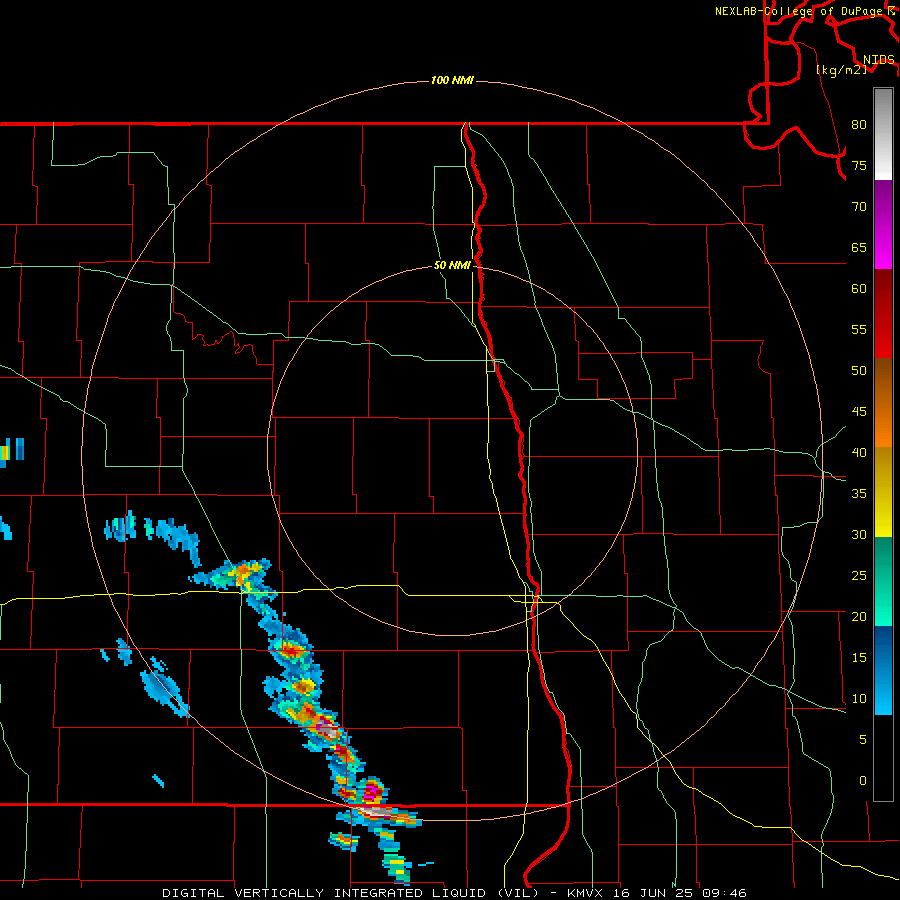Viewport: 900px width, 900px height.
Task: Click the 60 value on the scale
Action: click(859, 289)
